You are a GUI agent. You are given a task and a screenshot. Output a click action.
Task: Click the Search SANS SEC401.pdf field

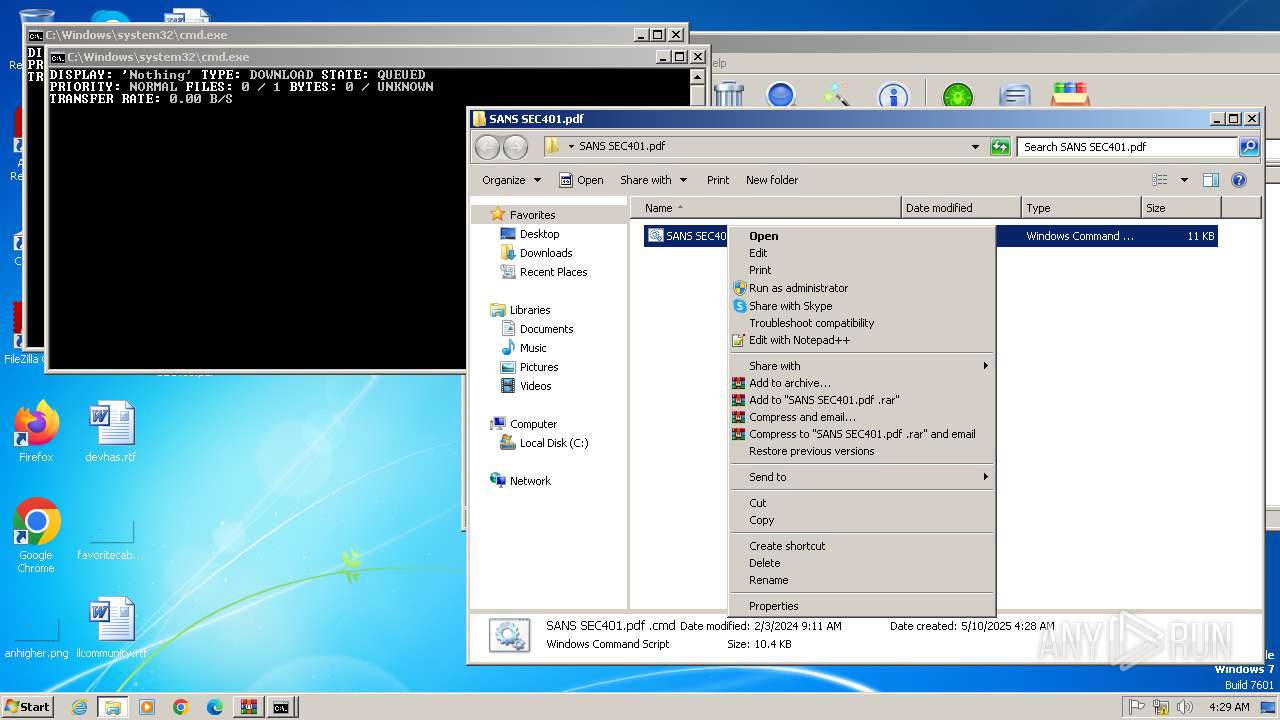(x=1128, y=147)
